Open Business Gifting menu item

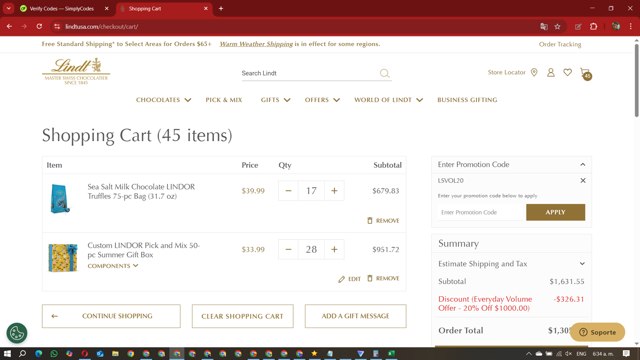pos(467,100)
